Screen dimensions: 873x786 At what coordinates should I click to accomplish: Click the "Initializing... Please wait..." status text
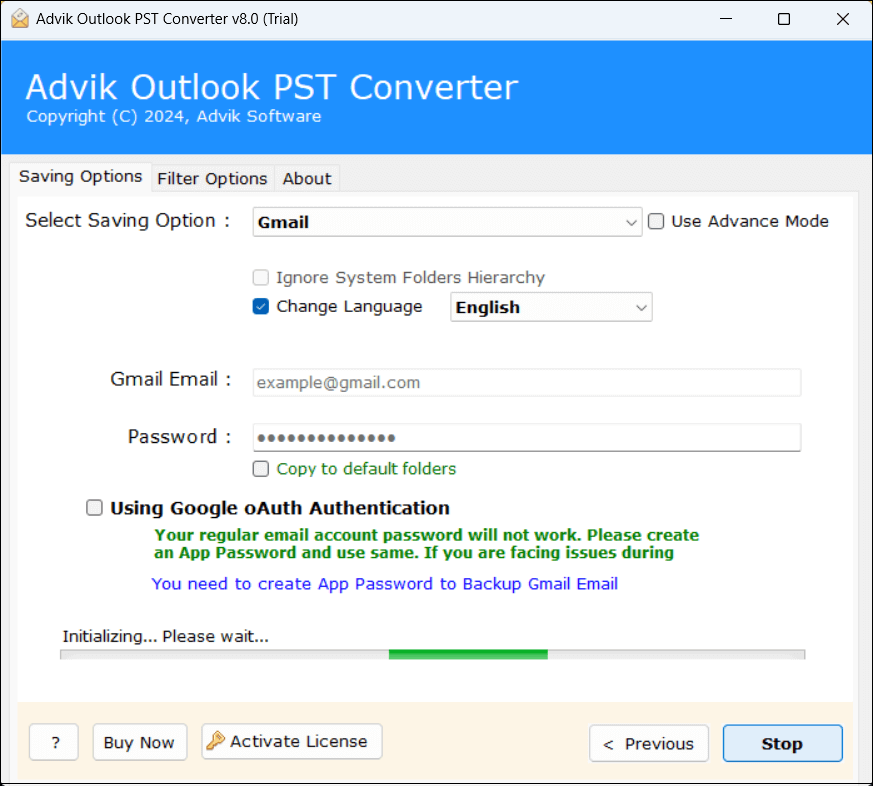pos(165,636)
